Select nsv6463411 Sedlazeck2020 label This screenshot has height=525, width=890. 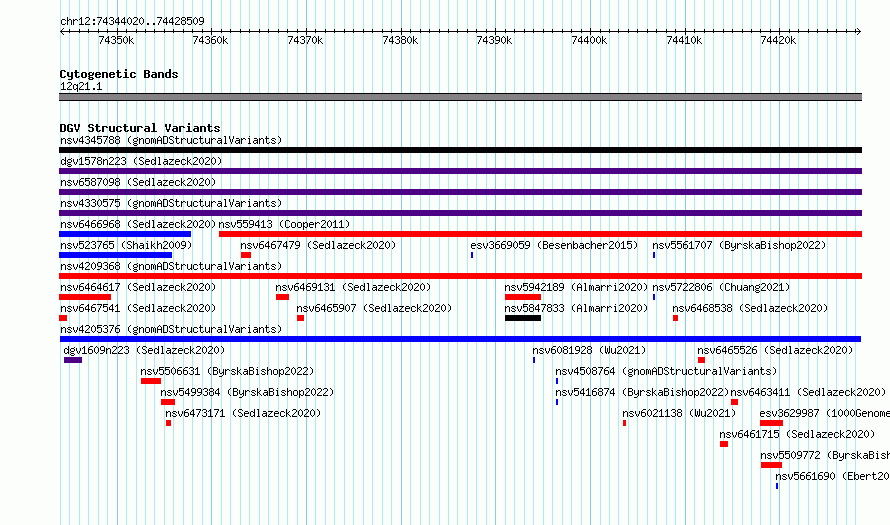808,392
